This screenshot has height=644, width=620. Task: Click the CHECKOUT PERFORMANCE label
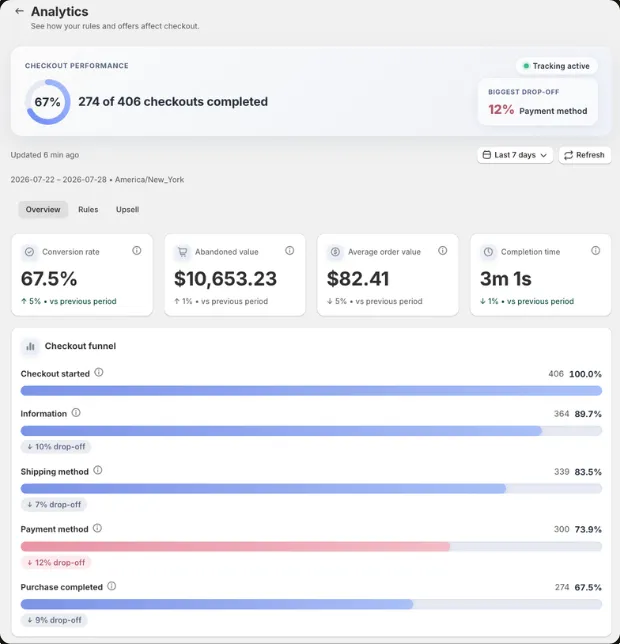click(76, 66)
